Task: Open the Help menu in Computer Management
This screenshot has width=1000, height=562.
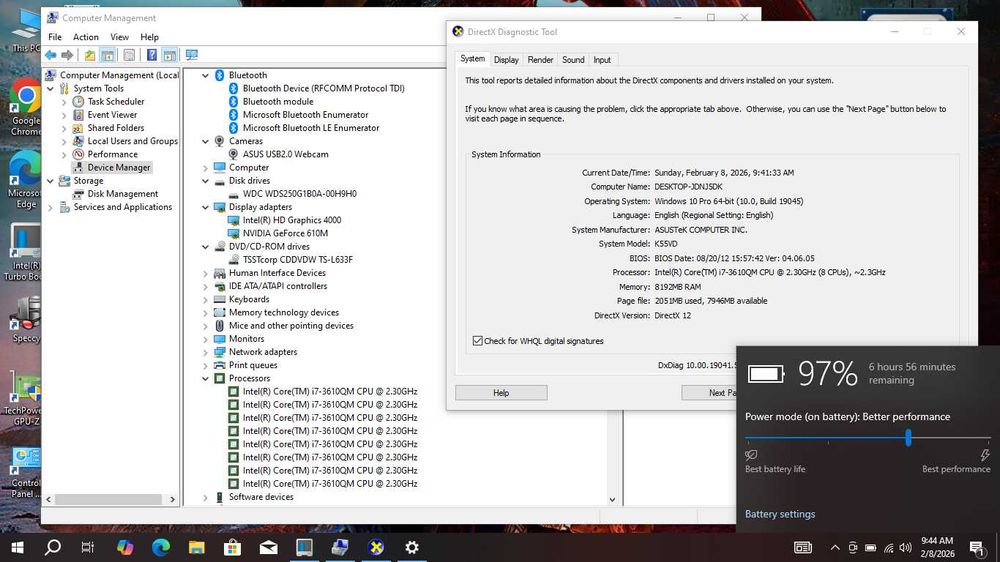Action: [x=149, y=37]
